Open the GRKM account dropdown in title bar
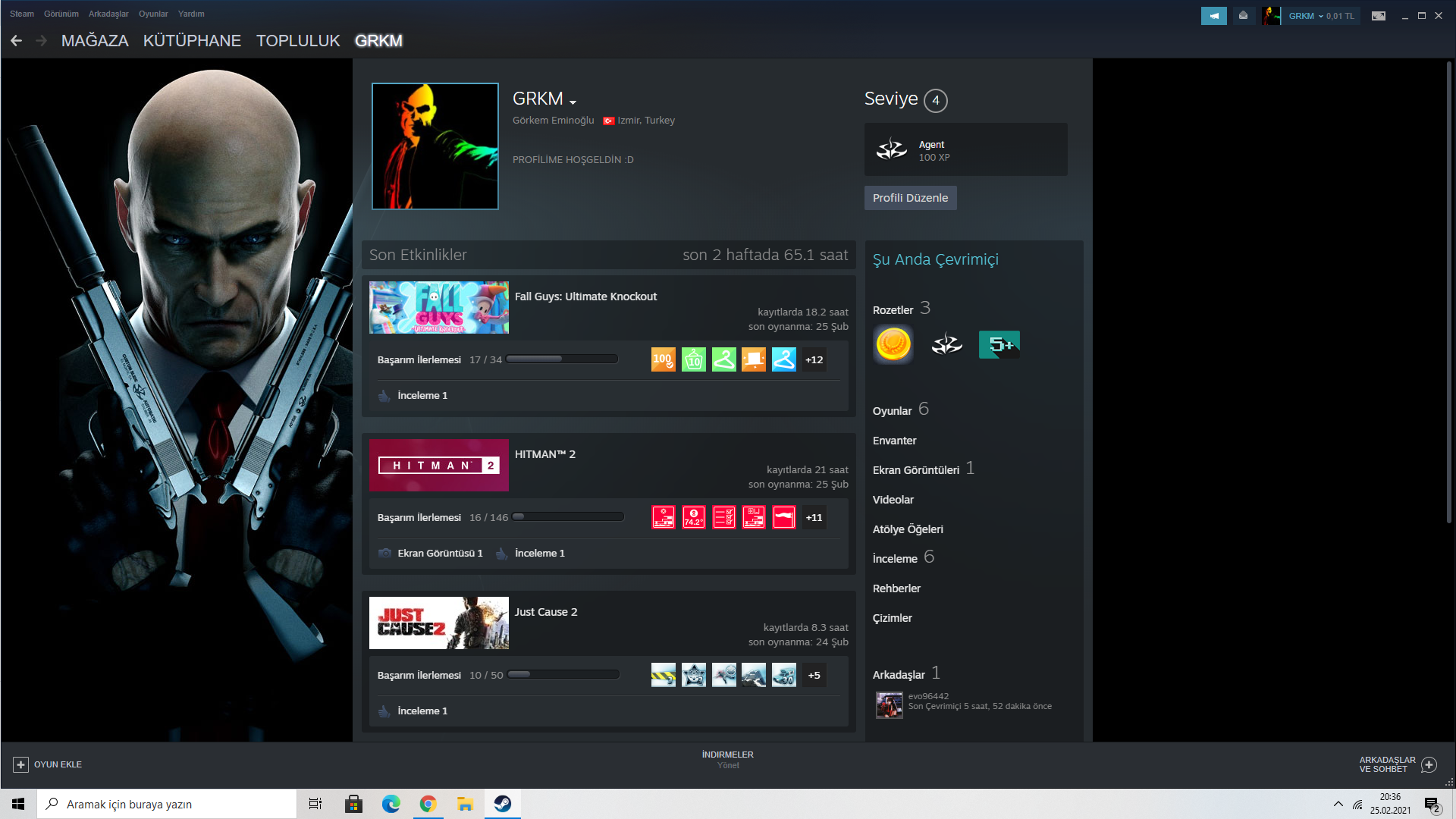The height and width of the screenshot is (819, 1456). (x=1321, y=16)
